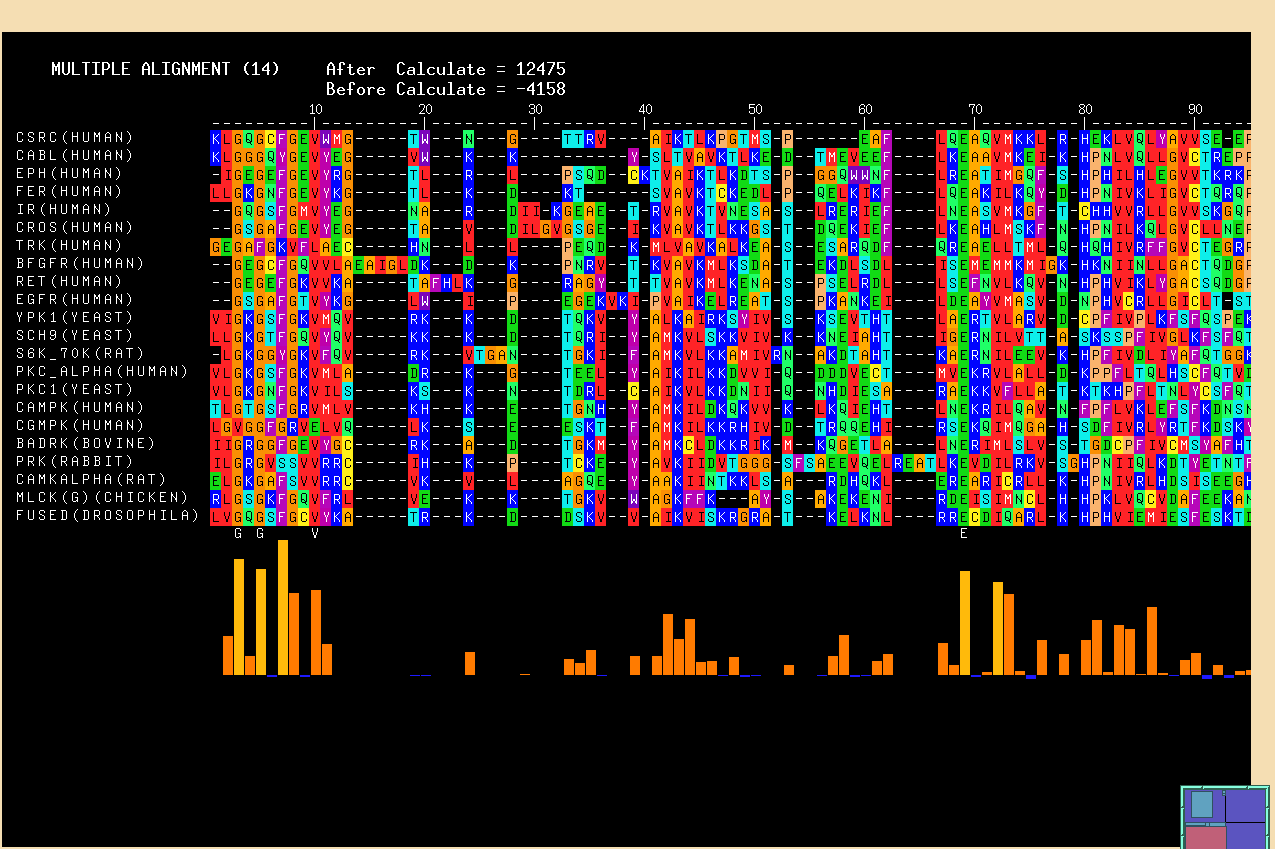Pick the PKC_ALPHA(HUMAN) sequence label
The width and height of the screenshot is (1275, 849).
tap(102, 372)
